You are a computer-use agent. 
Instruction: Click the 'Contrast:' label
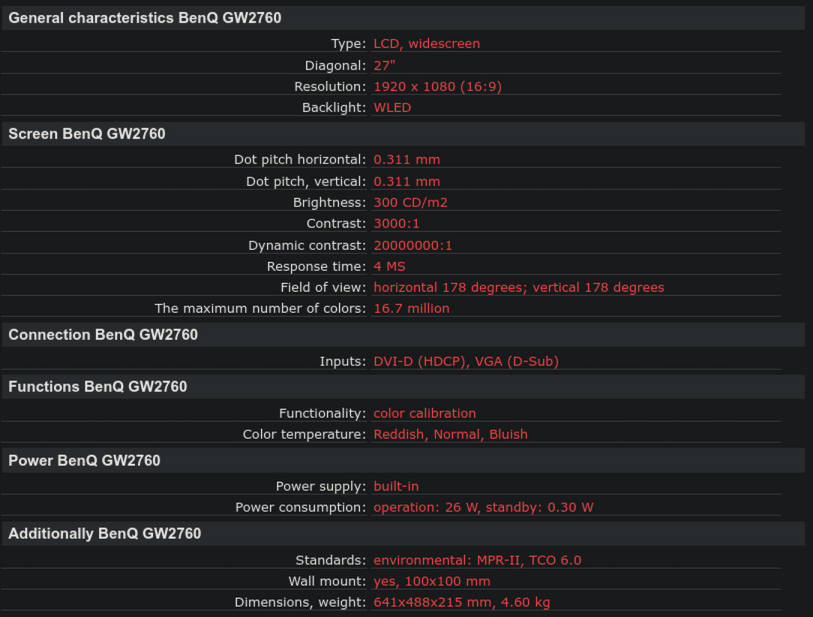point(337,223)
